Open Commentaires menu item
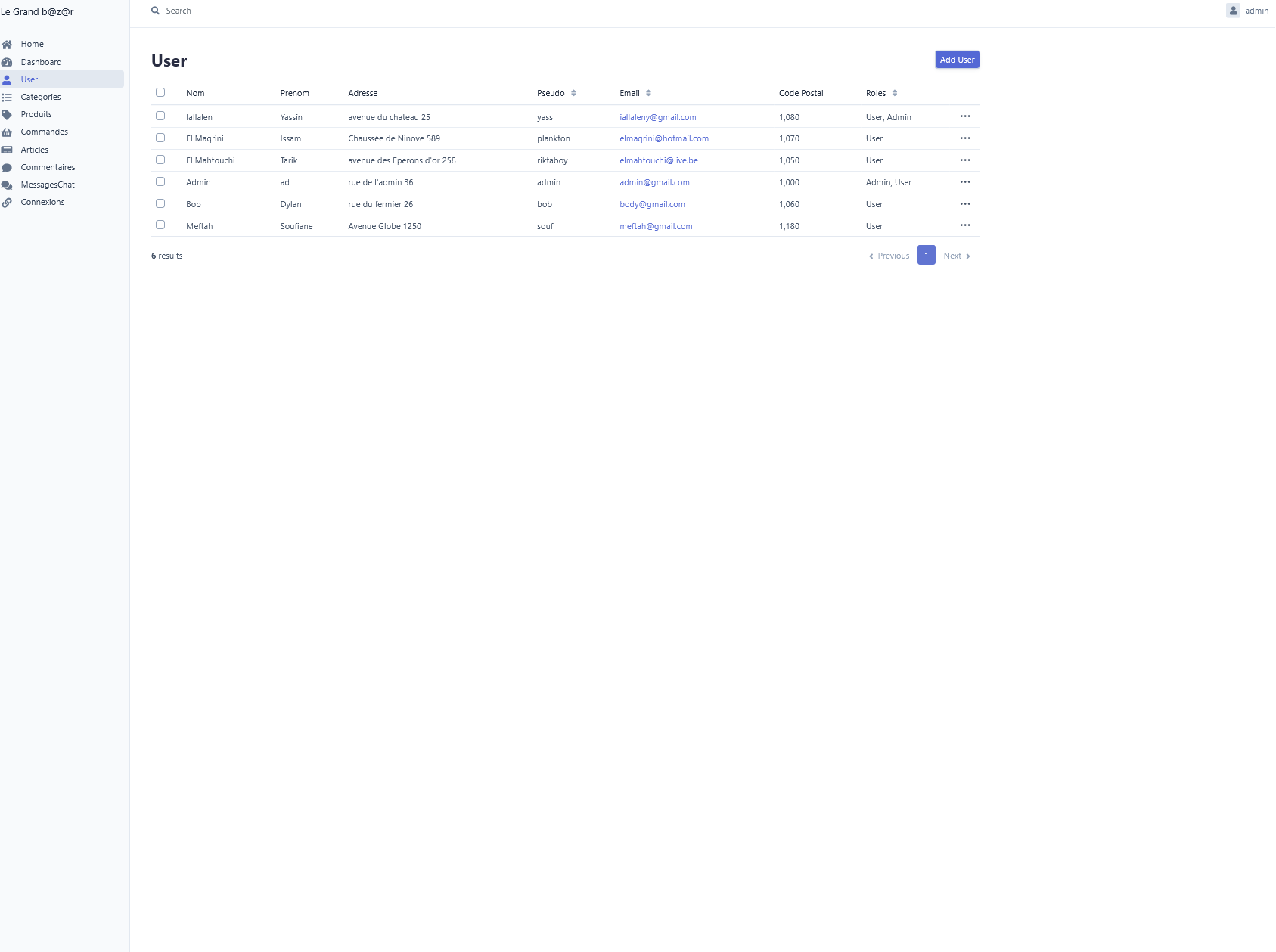Screen dimensions: 1276x952 point(48,168)
